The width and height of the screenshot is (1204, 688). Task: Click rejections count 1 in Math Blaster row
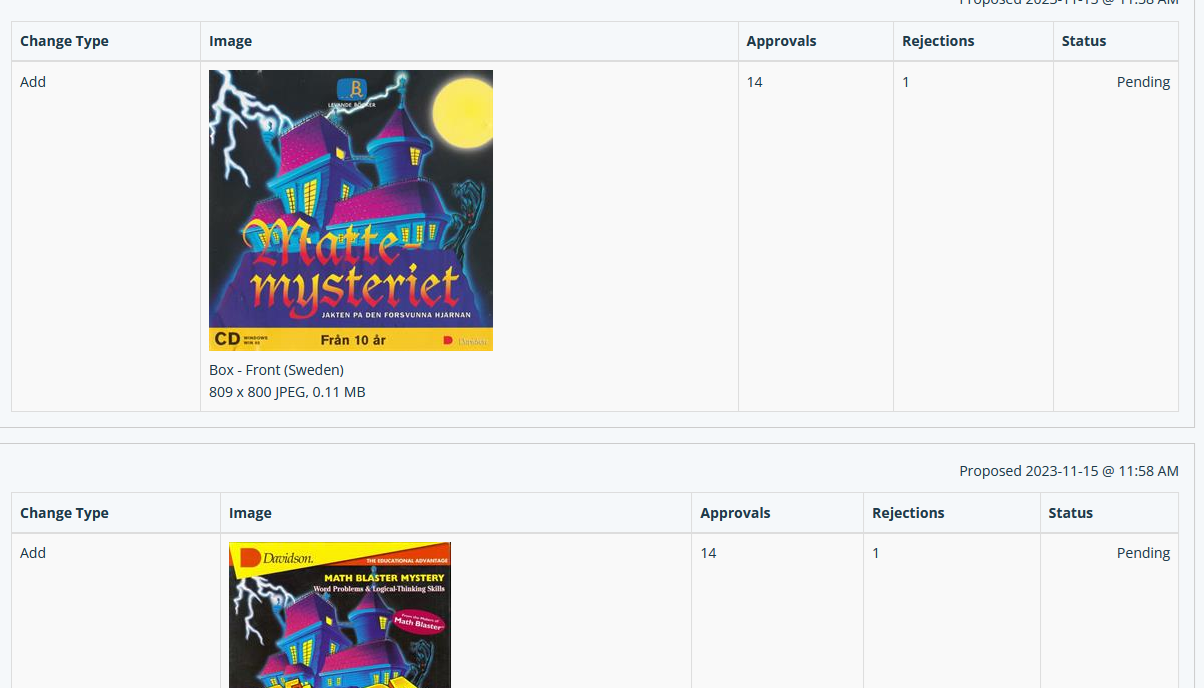click(x=876, y=553)
